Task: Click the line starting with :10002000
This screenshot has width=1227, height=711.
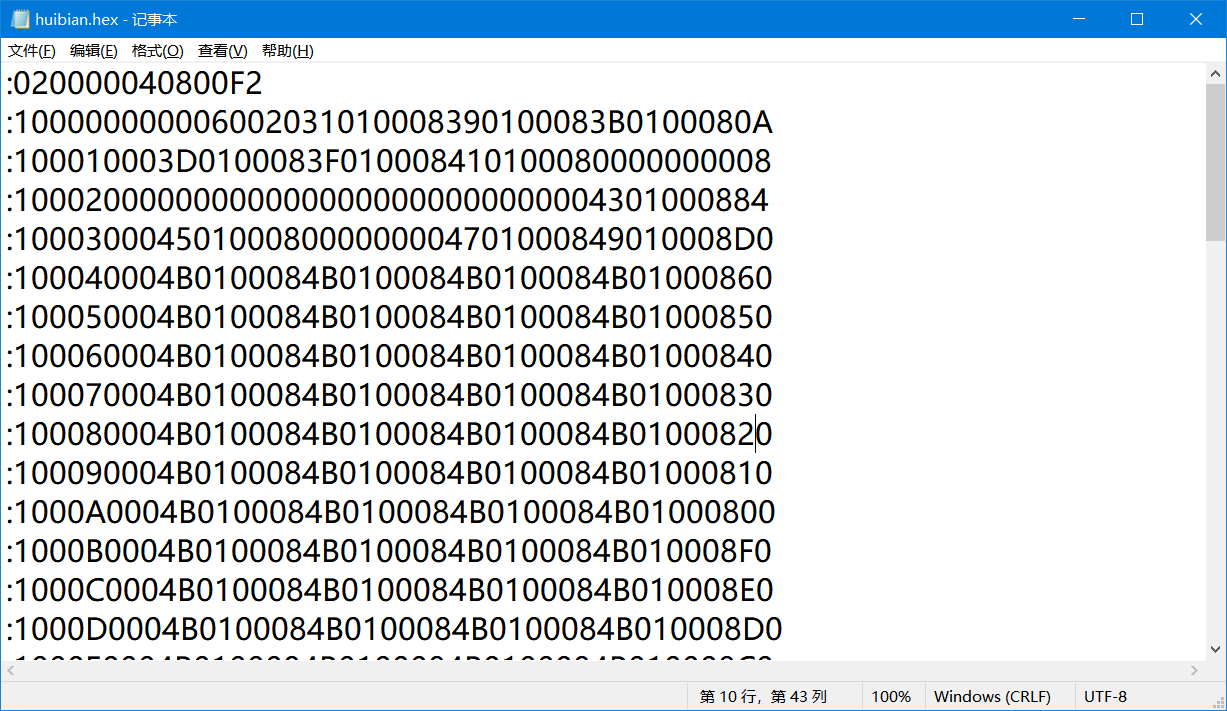Action: pos(388,200)
